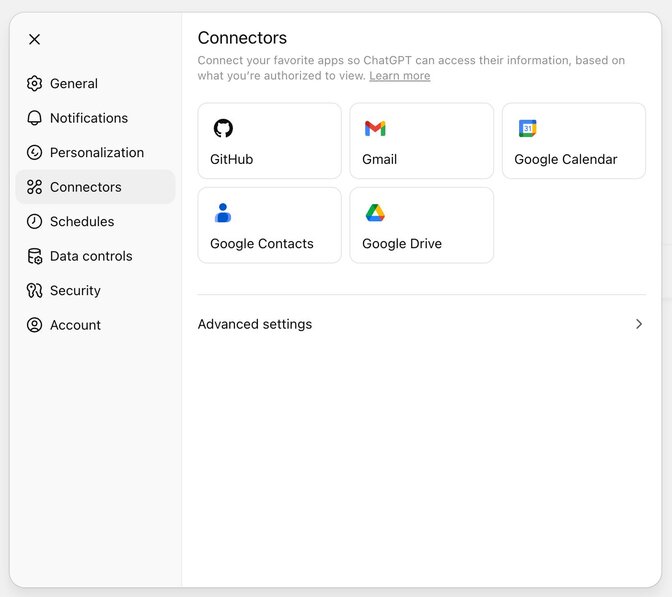Follow the Learn more link
This screenshot has width=672, height=597.
[400, 76]
